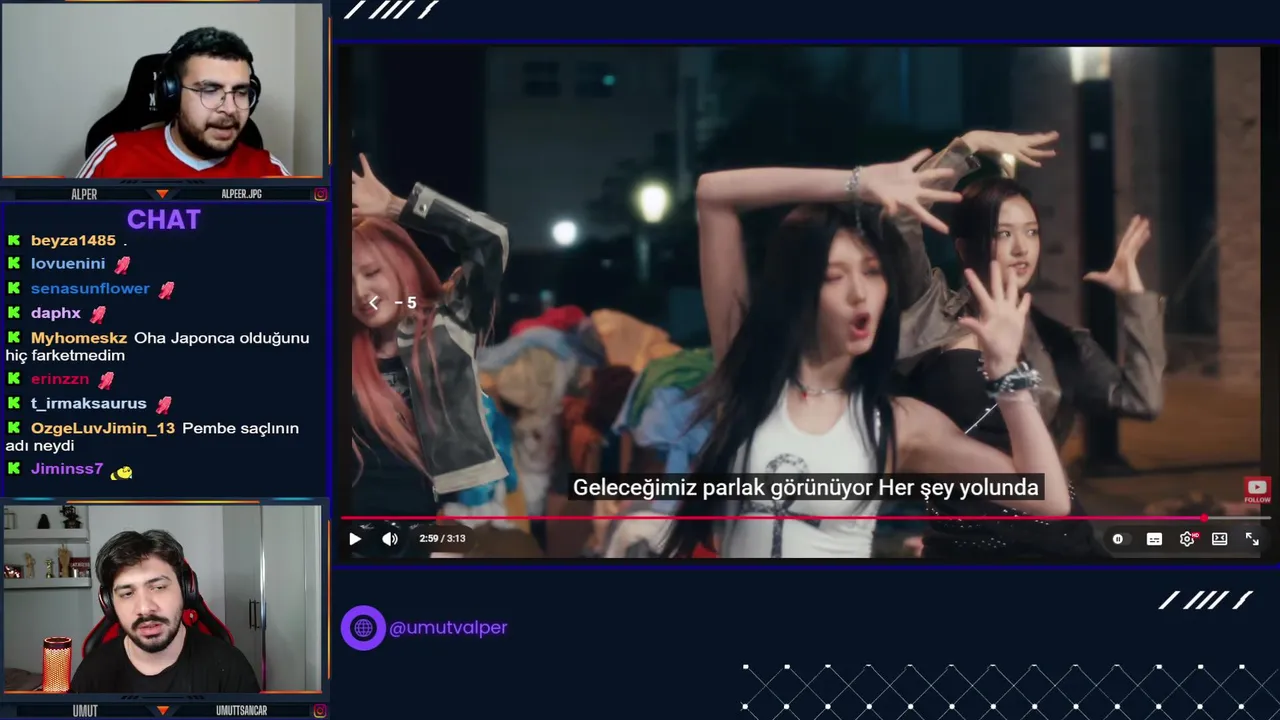
Task: Click the UMUT name label
Action: pos(85,711)
